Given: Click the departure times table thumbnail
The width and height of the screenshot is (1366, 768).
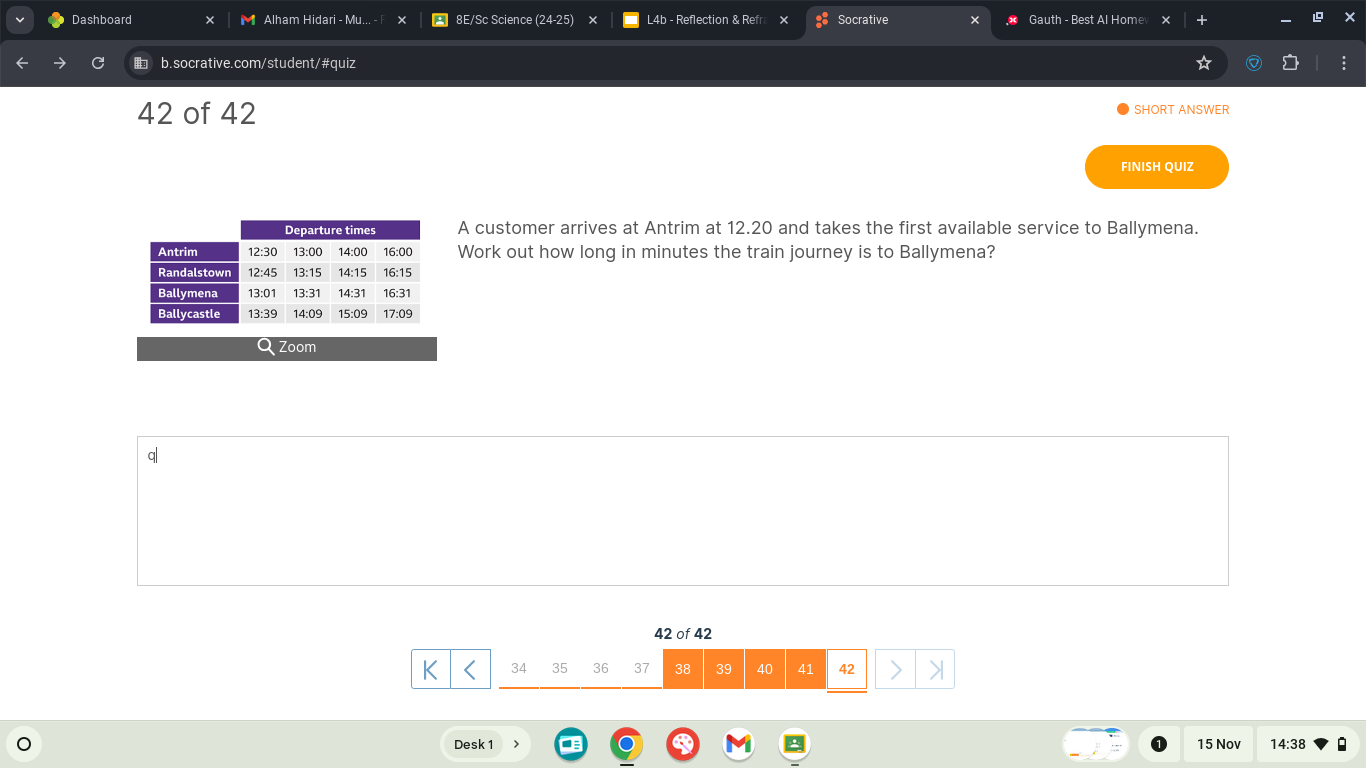Looking at the screenshot, I should coord(286,272).
